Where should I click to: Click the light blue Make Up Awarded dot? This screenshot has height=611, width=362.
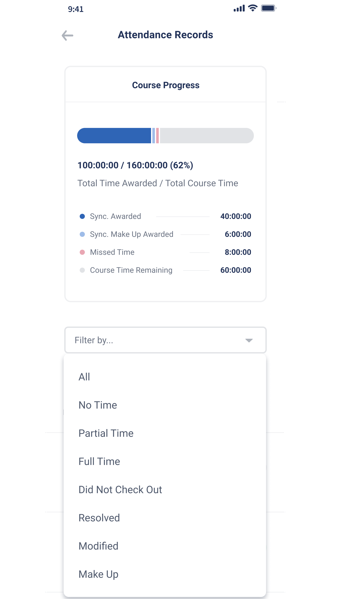[82, 234]
